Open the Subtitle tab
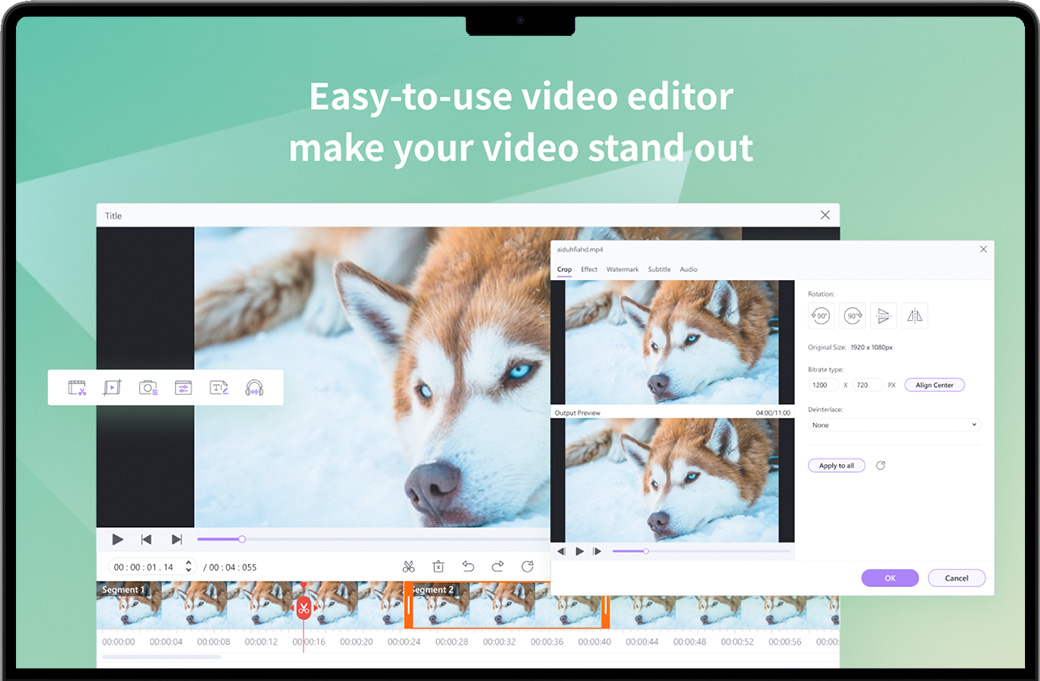This screenshot has width=1040, height=681. 659,270
